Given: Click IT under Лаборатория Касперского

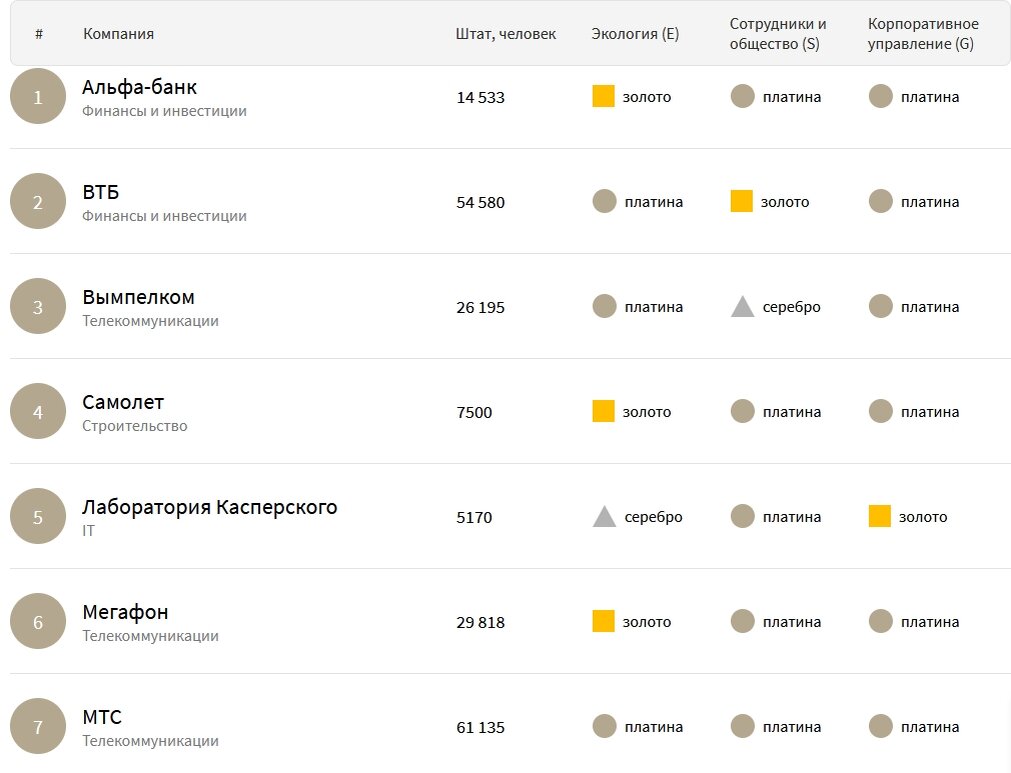Looking at the screenshot, I should [x=88, y=531].
